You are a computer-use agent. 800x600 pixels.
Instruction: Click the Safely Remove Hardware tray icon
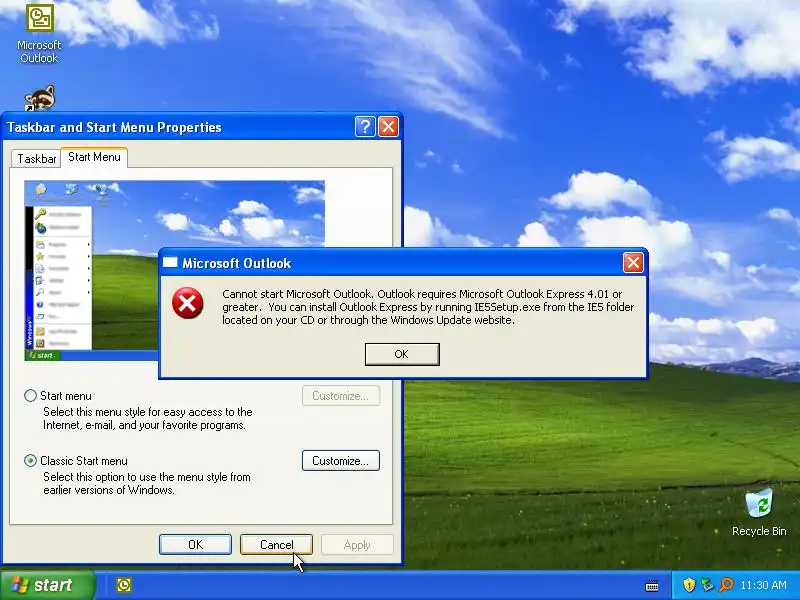tap(707, 585)
